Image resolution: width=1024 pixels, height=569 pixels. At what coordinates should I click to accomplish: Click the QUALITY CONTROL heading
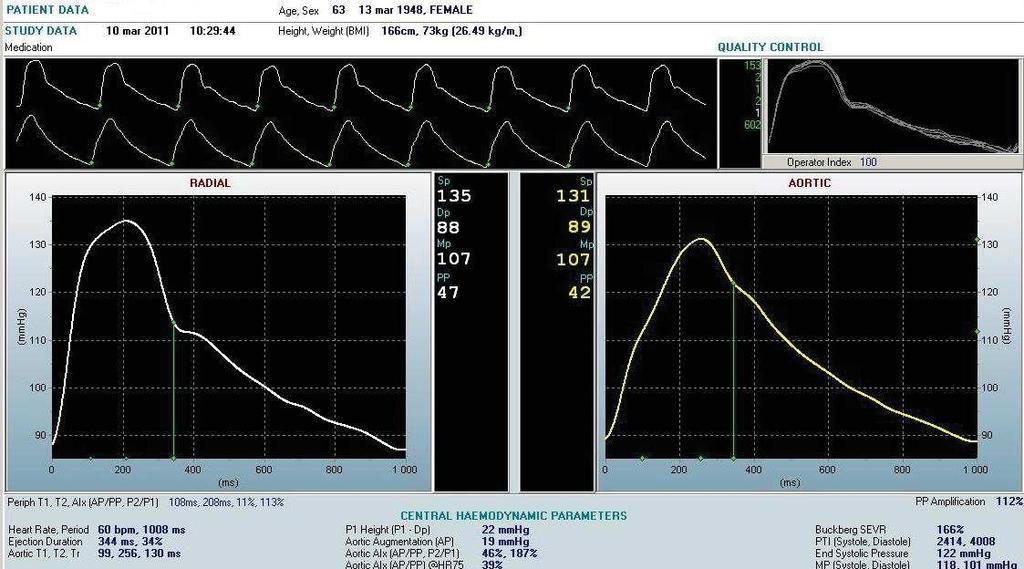pos(771,47)
